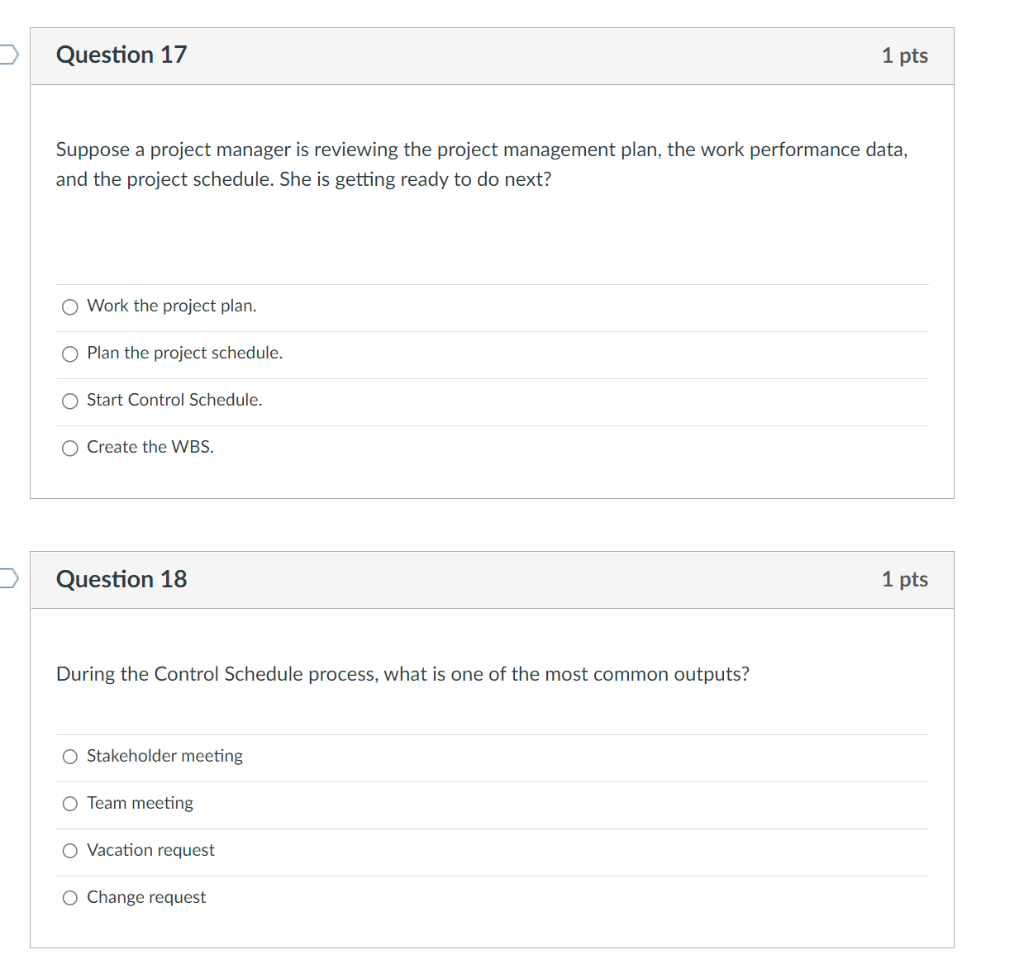Screen dimensions: 1024x964
Task: Click the Question 17 prompt text
Action: [x=480, y=164]
